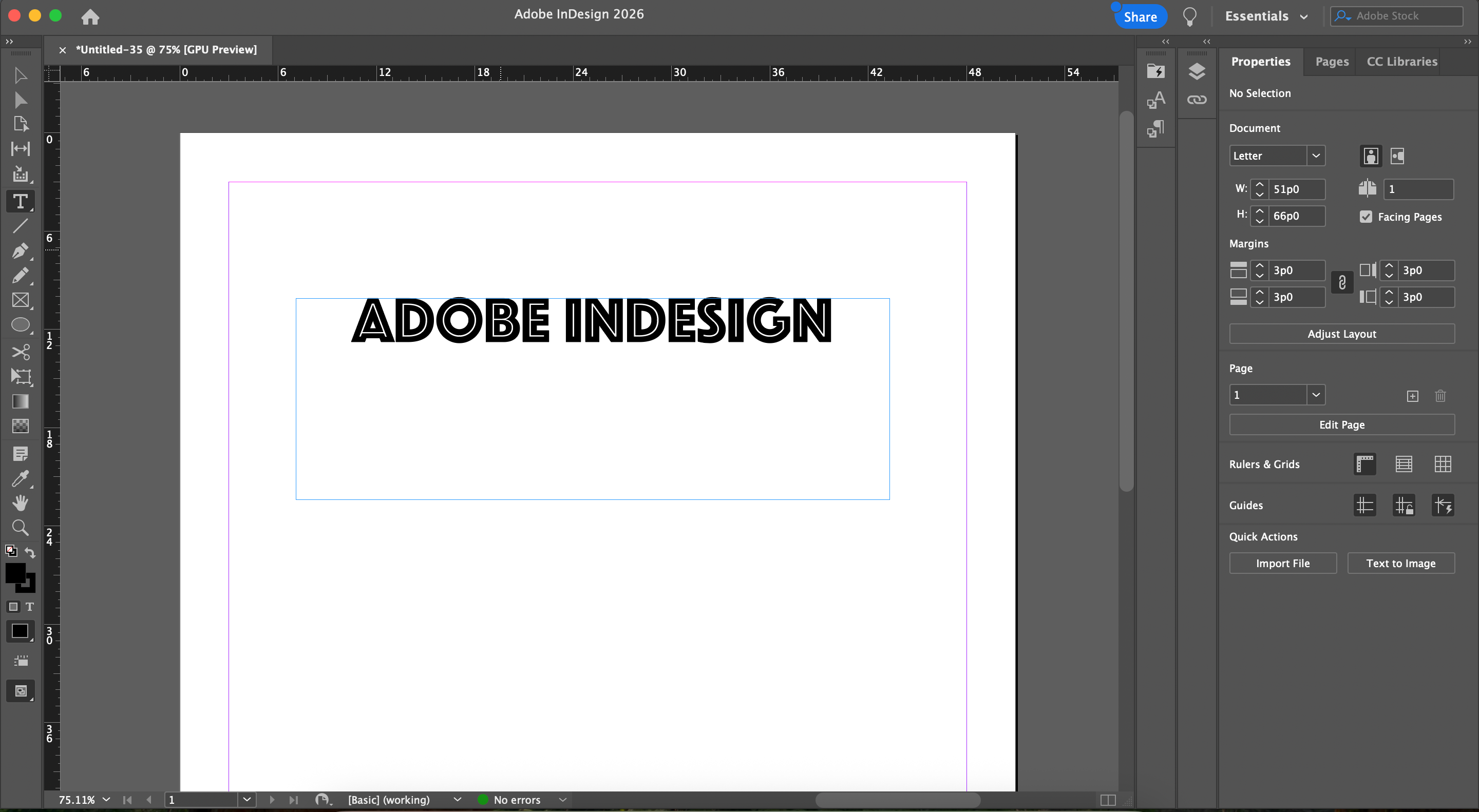Open the Letter page size dropdown

click(x=1315, y=156)
